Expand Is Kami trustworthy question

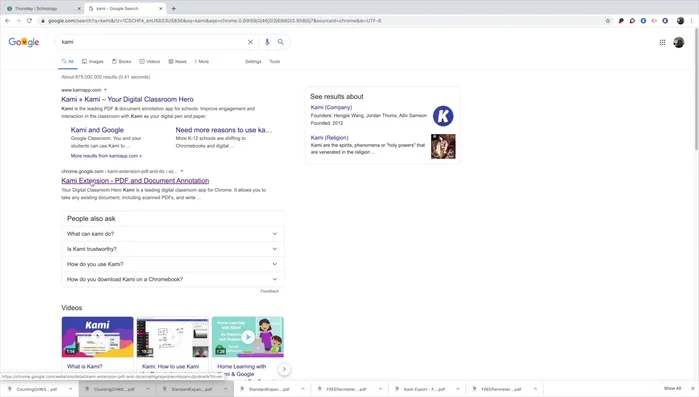click(173, 249)
